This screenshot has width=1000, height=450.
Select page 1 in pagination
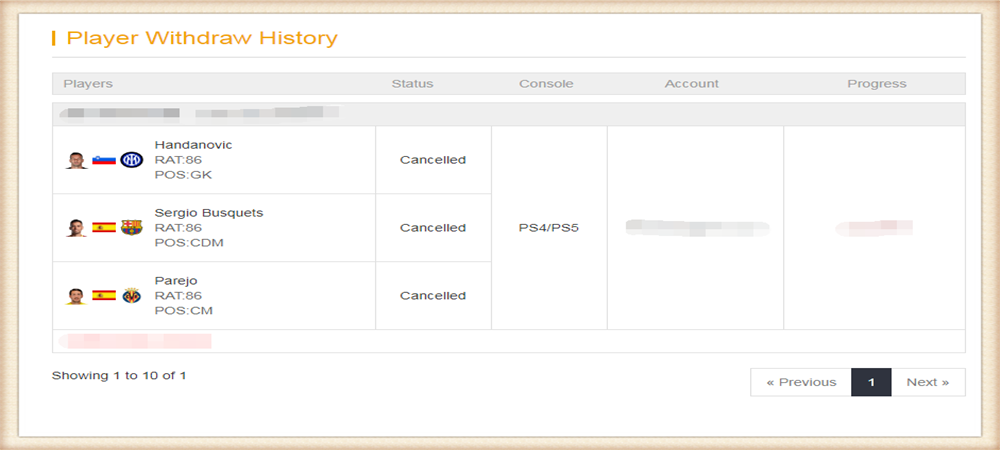[x=871, y=382]
